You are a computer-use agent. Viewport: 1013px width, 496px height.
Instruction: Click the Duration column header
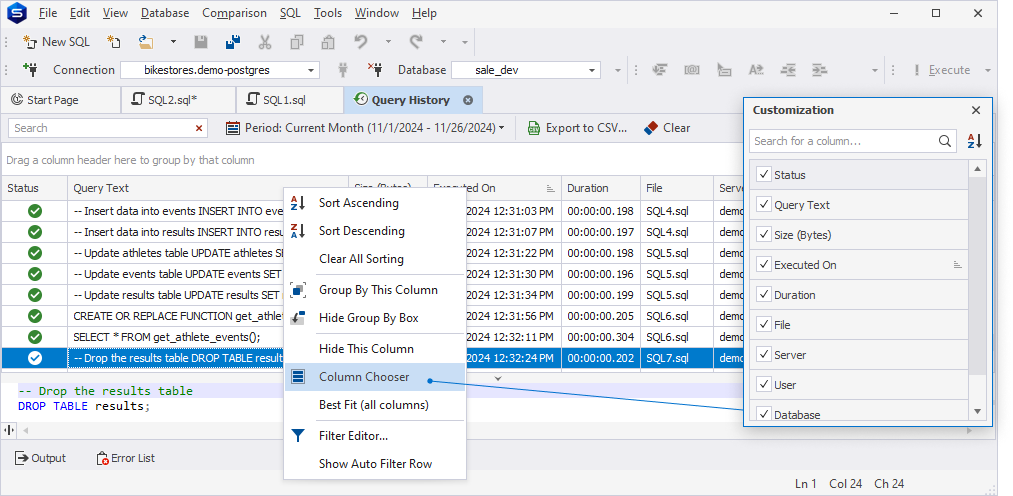600,188
